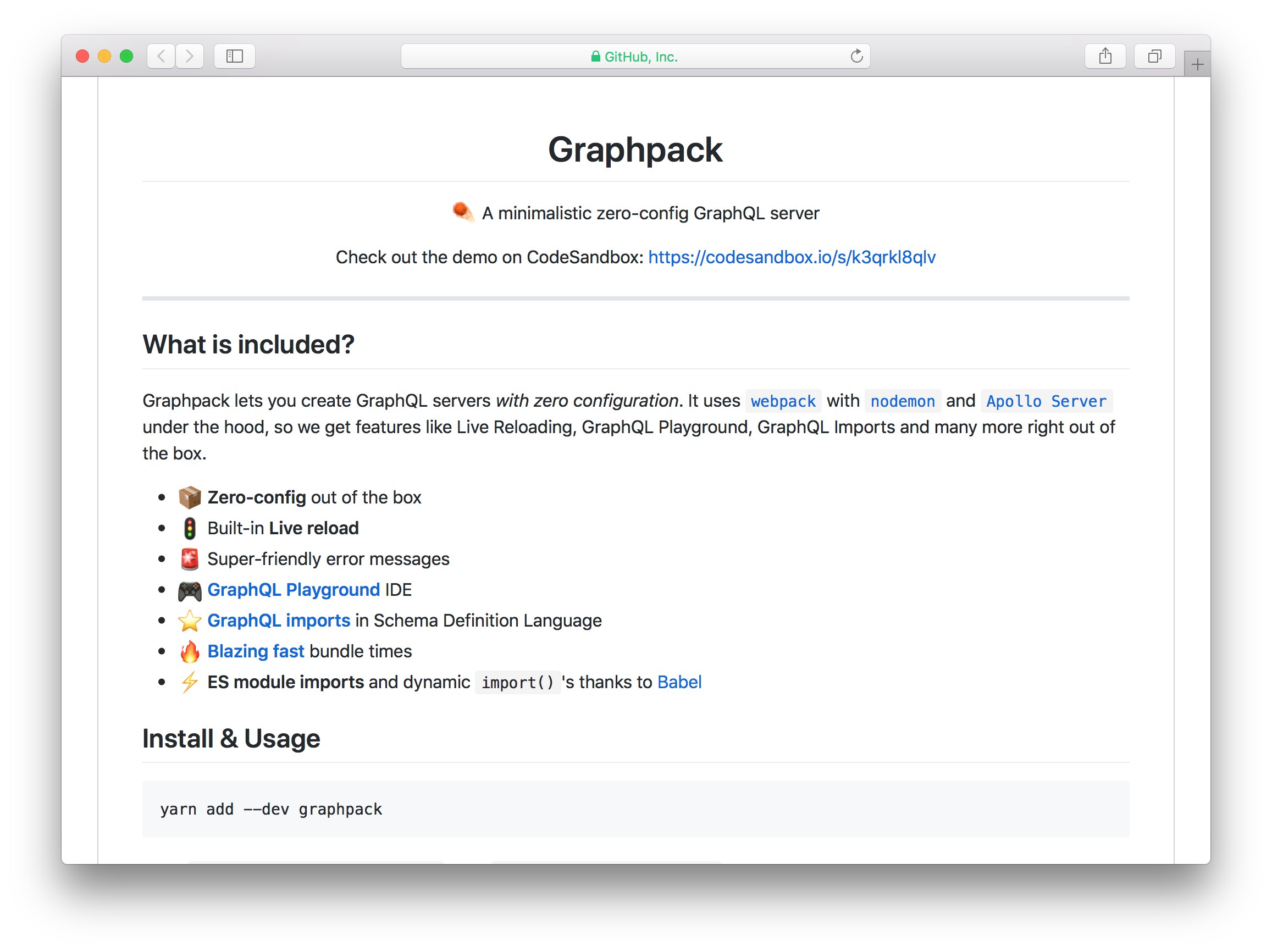Viewport: 1272px width, 952px height.
Task: Open the Babel link
Action: 679,682
